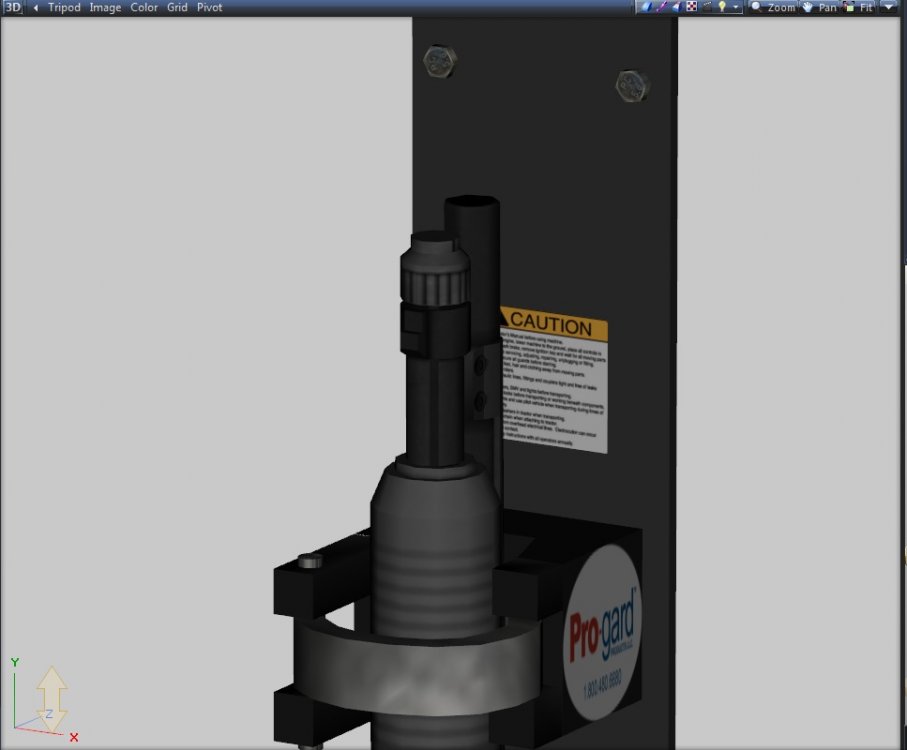The width and height of the screenshot is (907, 750).
Task: Click Fit to frame the model
Action: point(858,8)
